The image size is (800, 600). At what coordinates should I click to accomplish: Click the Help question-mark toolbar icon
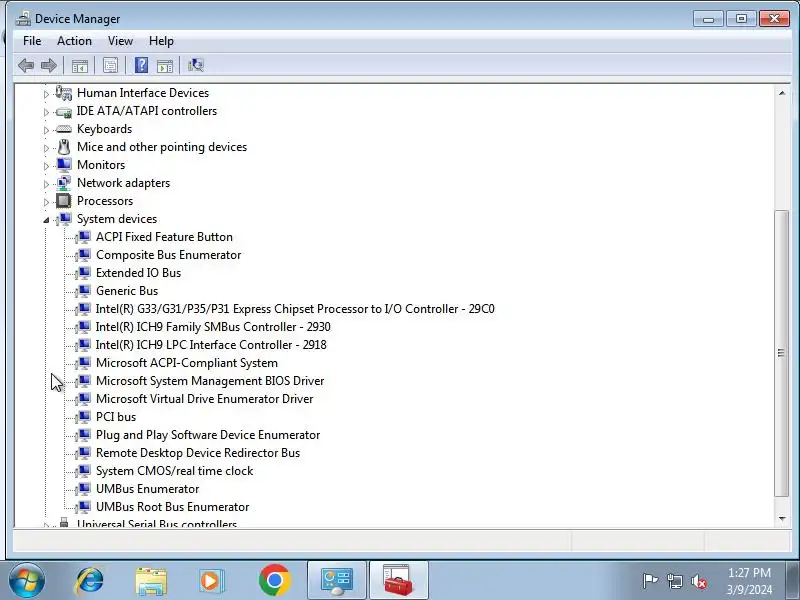click(141, 65)
